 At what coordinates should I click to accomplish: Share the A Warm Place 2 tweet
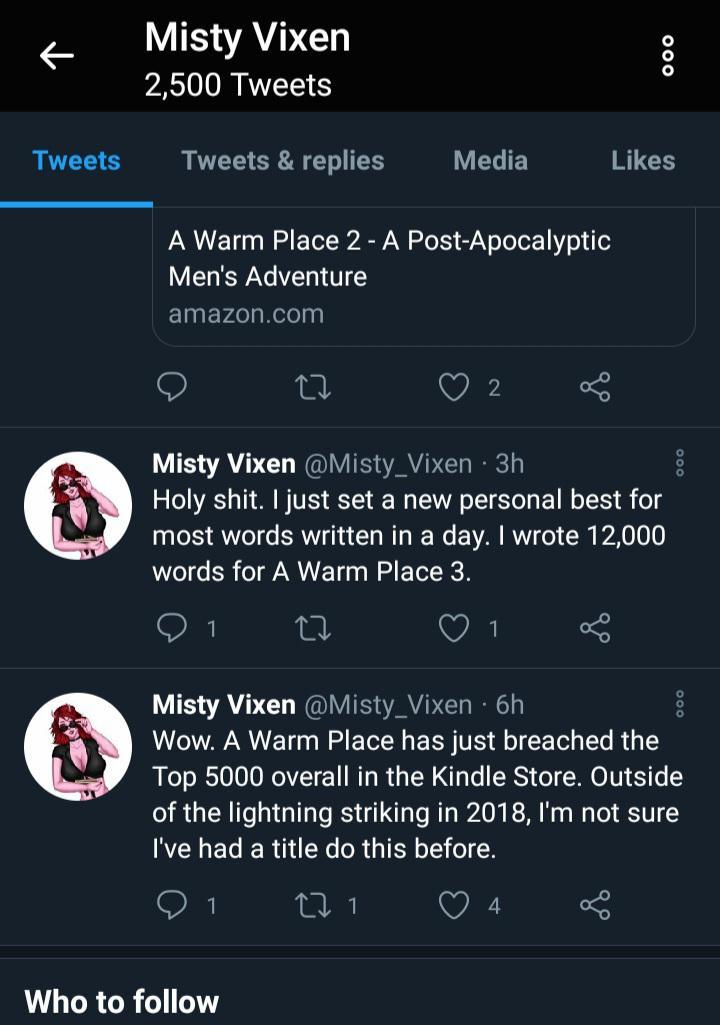tap(597, 388)
